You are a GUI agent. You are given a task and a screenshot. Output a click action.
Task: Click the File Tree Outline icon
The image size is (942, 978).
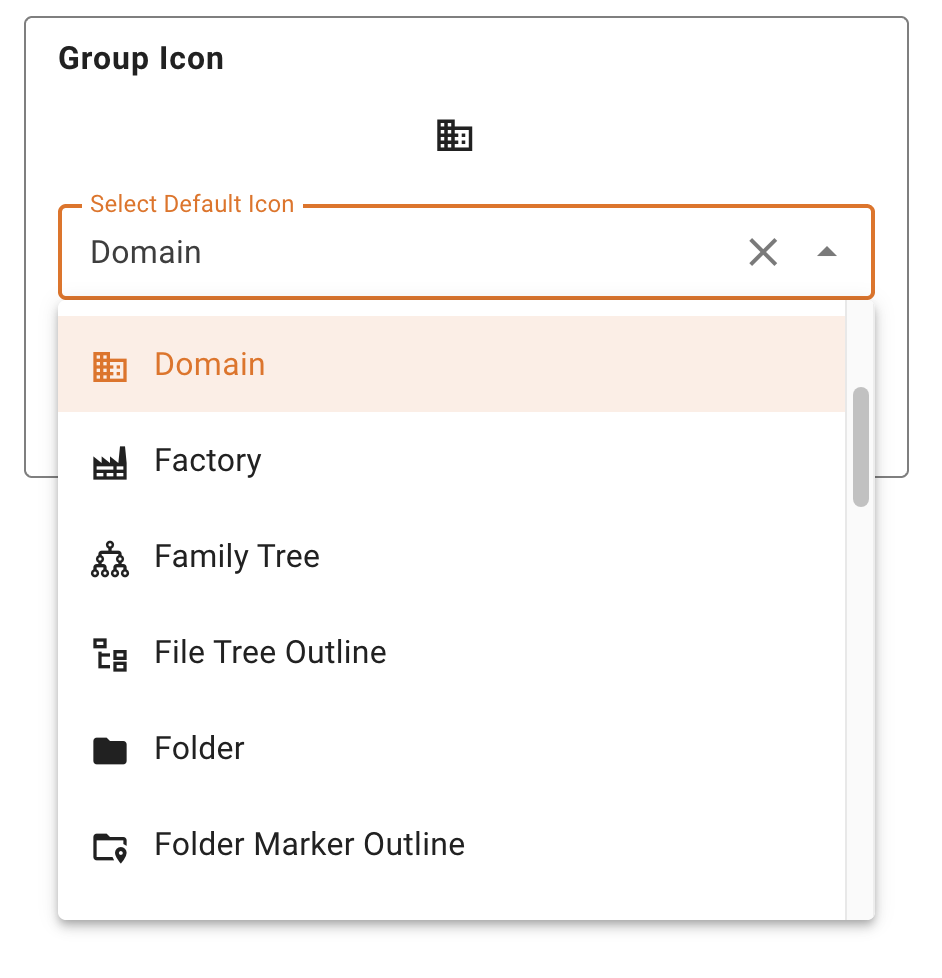click(x=110, y=654)
